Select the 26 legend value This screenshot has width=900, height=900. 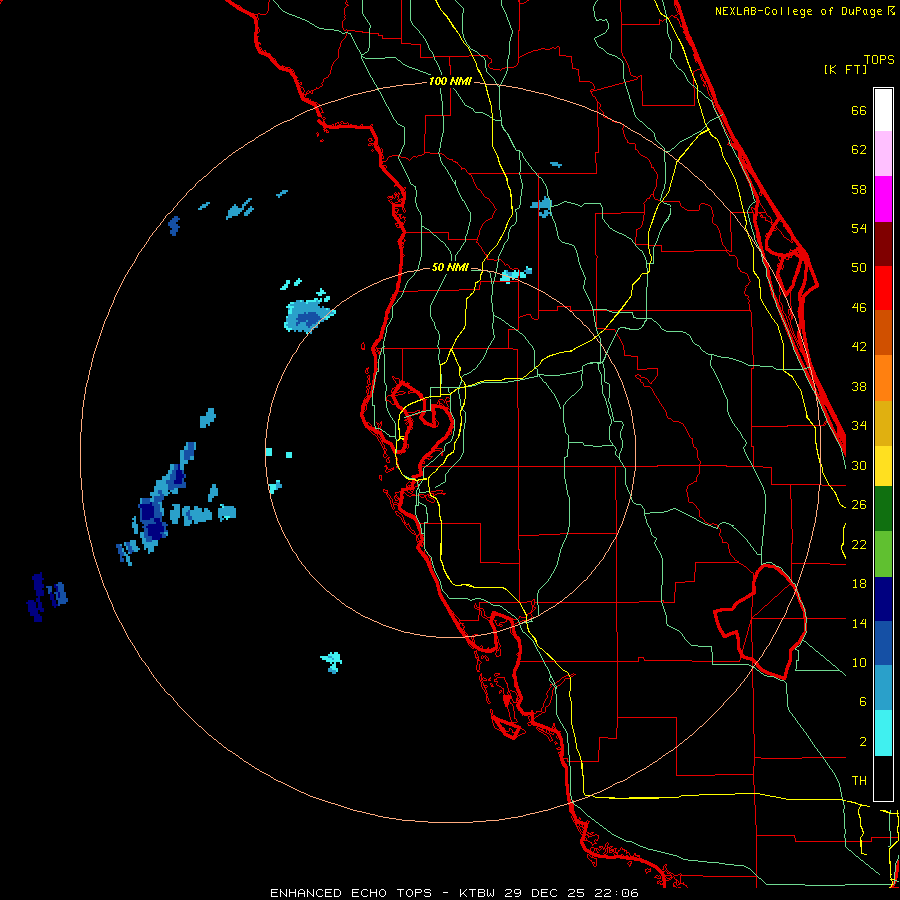click(859, 505)
